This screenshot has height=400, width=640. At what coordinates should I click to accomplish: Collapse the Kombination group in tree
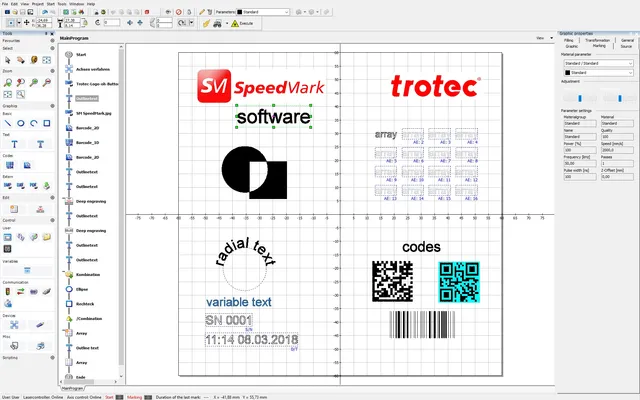click(64, 271)
